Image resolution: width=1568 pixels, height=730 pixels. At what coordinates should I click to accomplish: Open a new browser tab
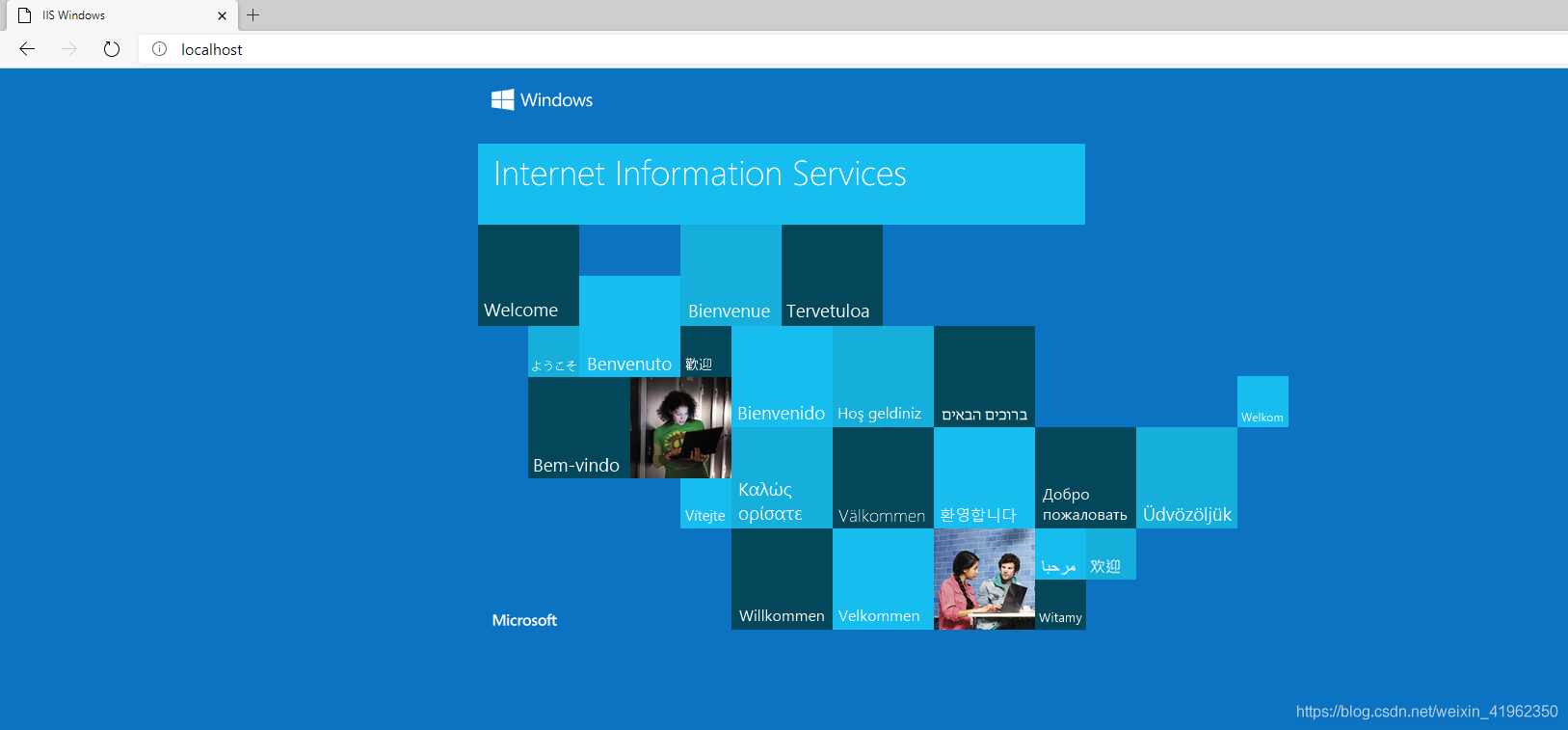(253, 15)
